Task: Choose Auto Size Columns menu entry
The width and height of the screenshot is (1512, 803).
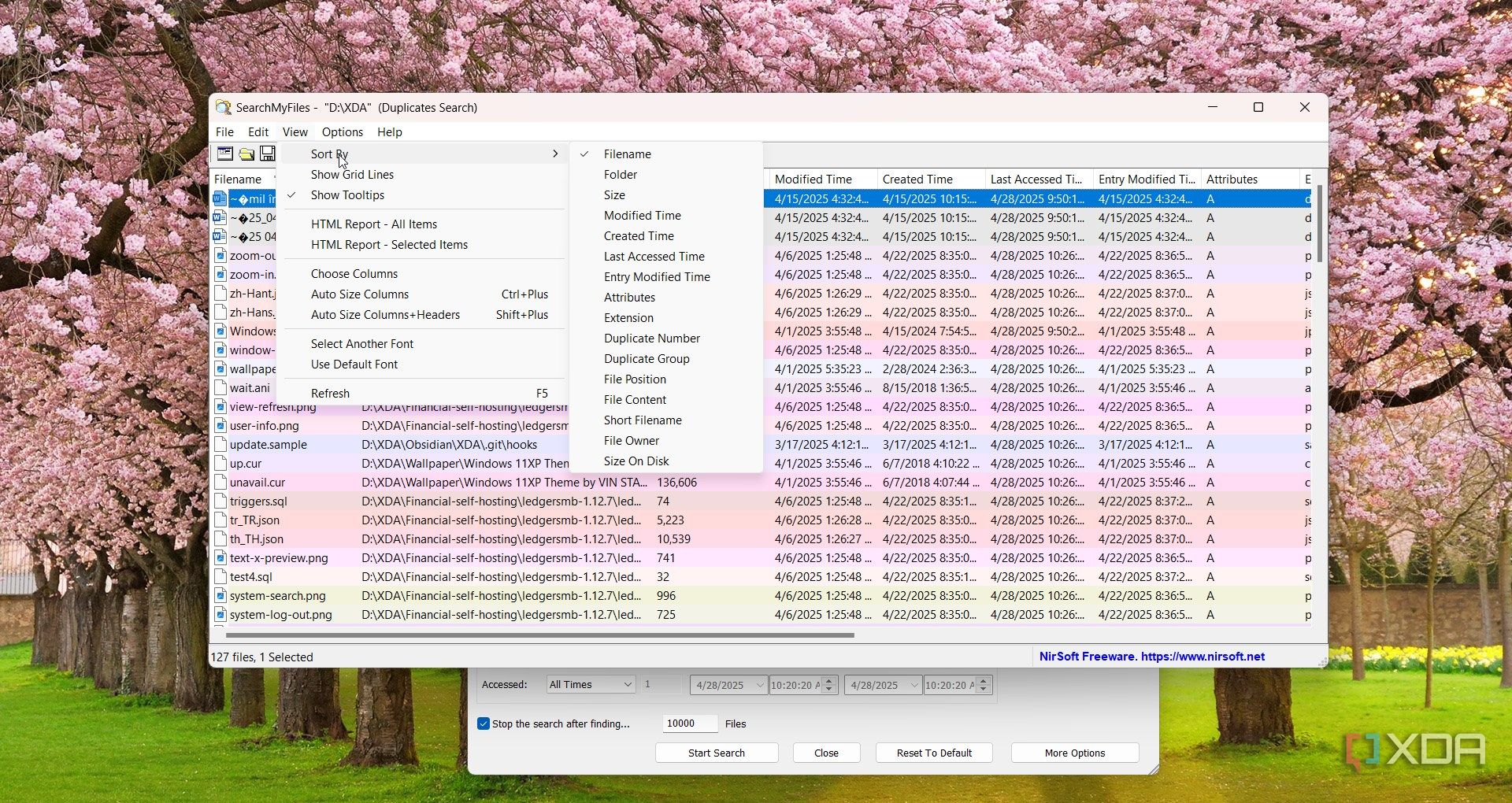Action: [x=424, y=294]
